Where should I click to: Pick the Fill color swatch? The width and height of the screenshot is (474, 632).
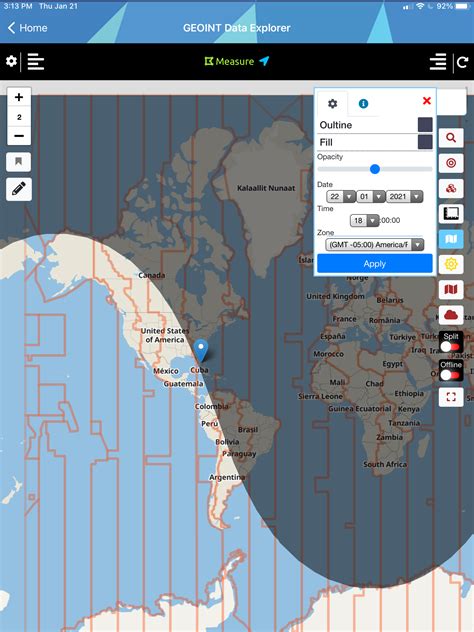click(425, 142)
